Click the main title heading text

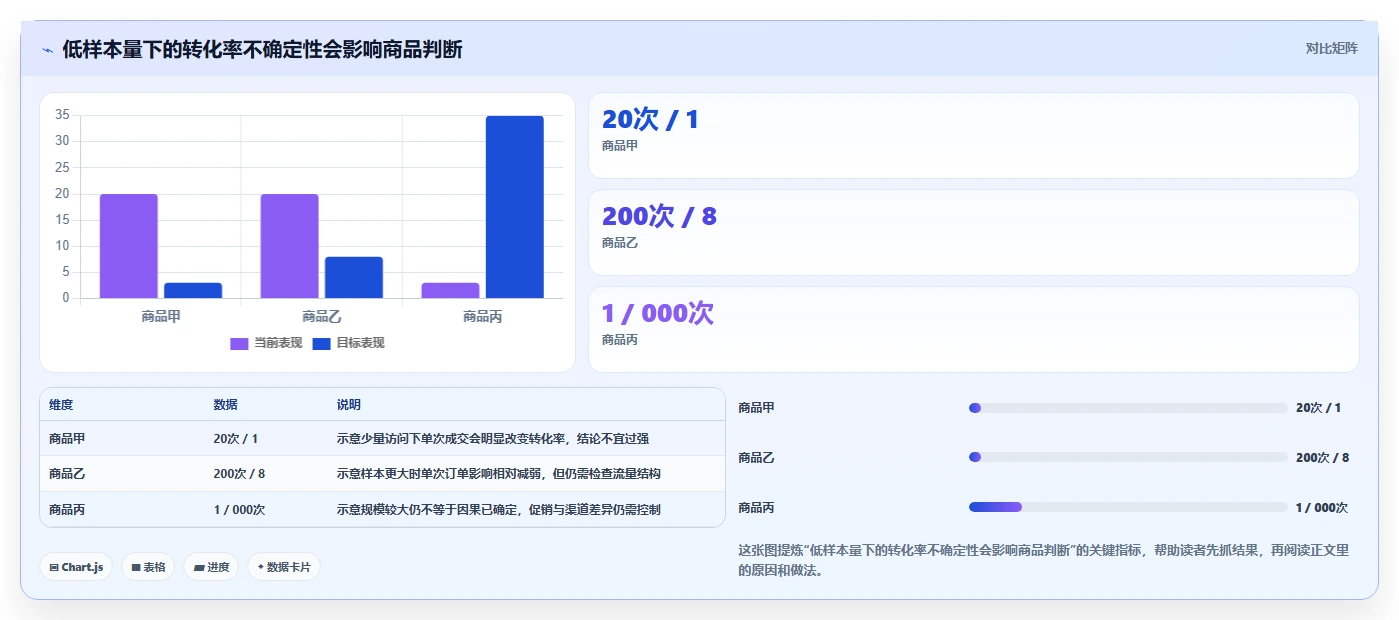coord(262,49)
